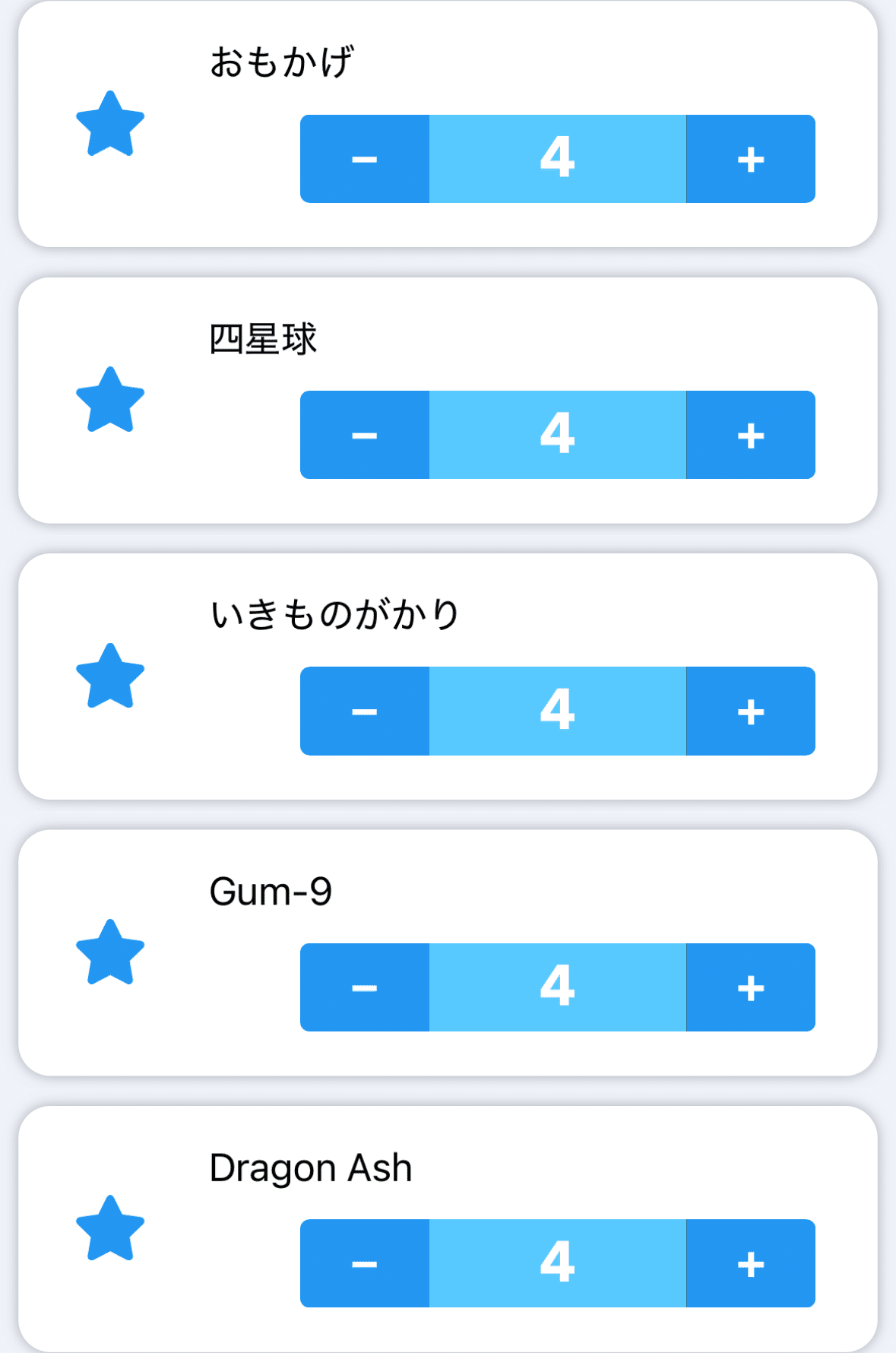Increase the おもかげ count with plus

coord(751,159)
